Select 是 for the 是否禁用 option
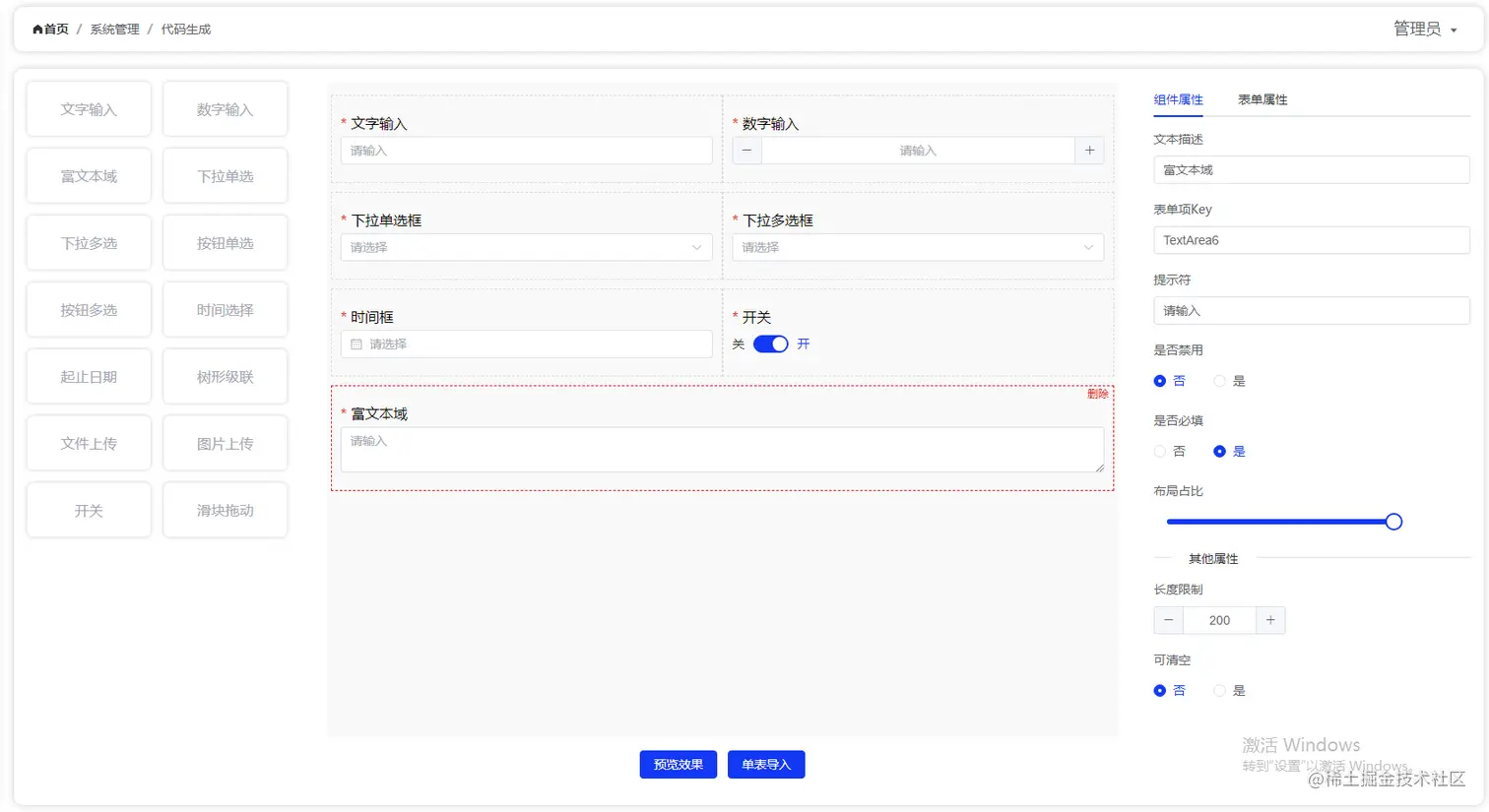This screenshot has height=812, width=1489. tap(1219, 381)
